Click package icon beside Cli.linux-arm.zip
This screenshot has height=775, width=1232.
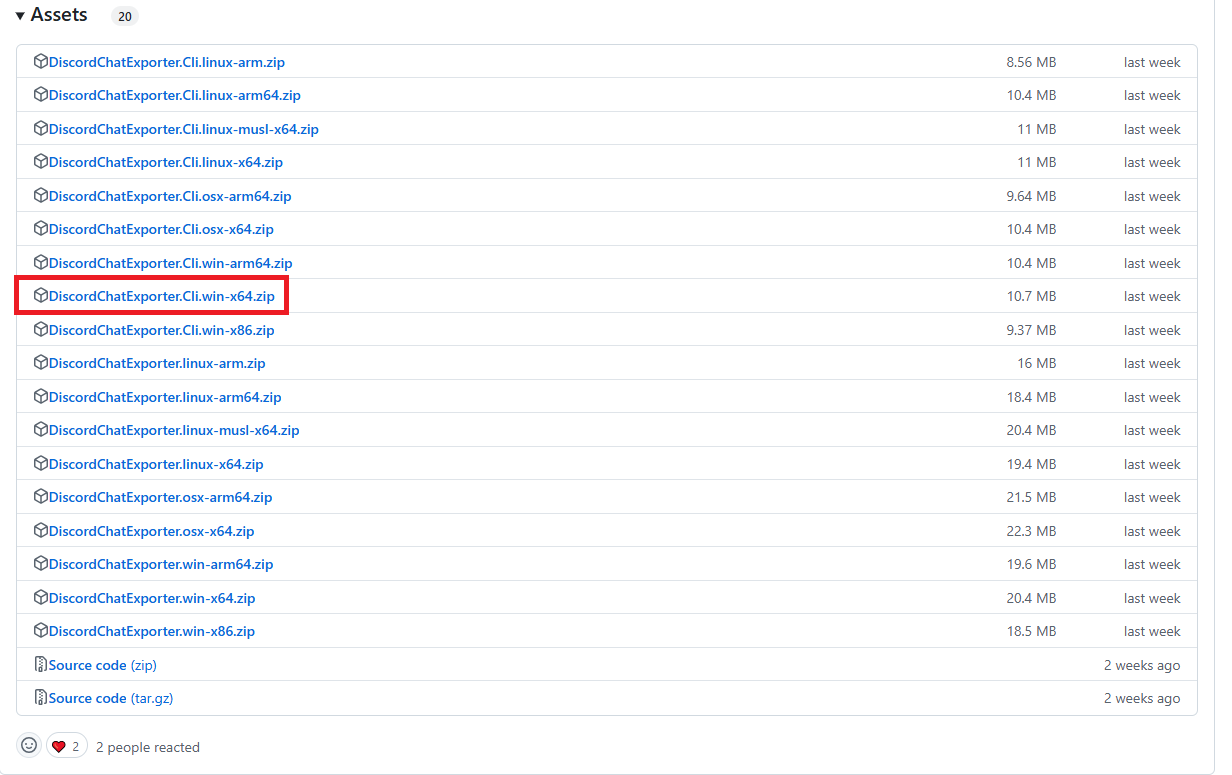pyautogui.click(x=41, y=61)
